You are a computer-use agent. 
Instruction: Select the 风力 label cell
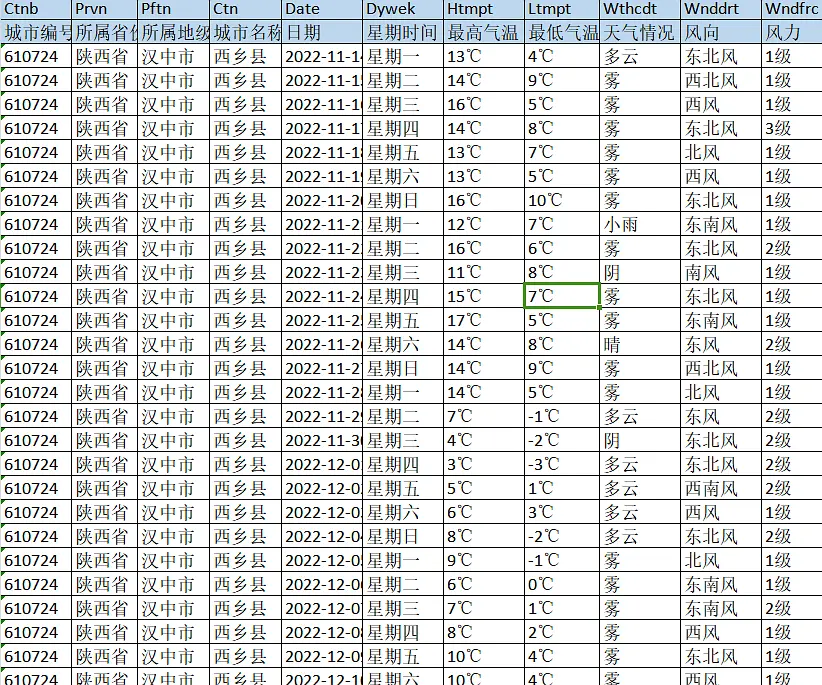coord(792,32)
